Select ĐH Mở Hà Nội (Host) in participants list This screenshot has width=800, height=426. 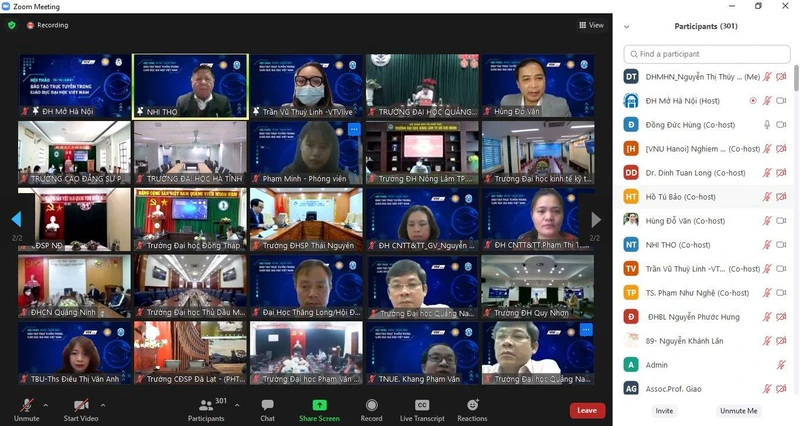707,101
